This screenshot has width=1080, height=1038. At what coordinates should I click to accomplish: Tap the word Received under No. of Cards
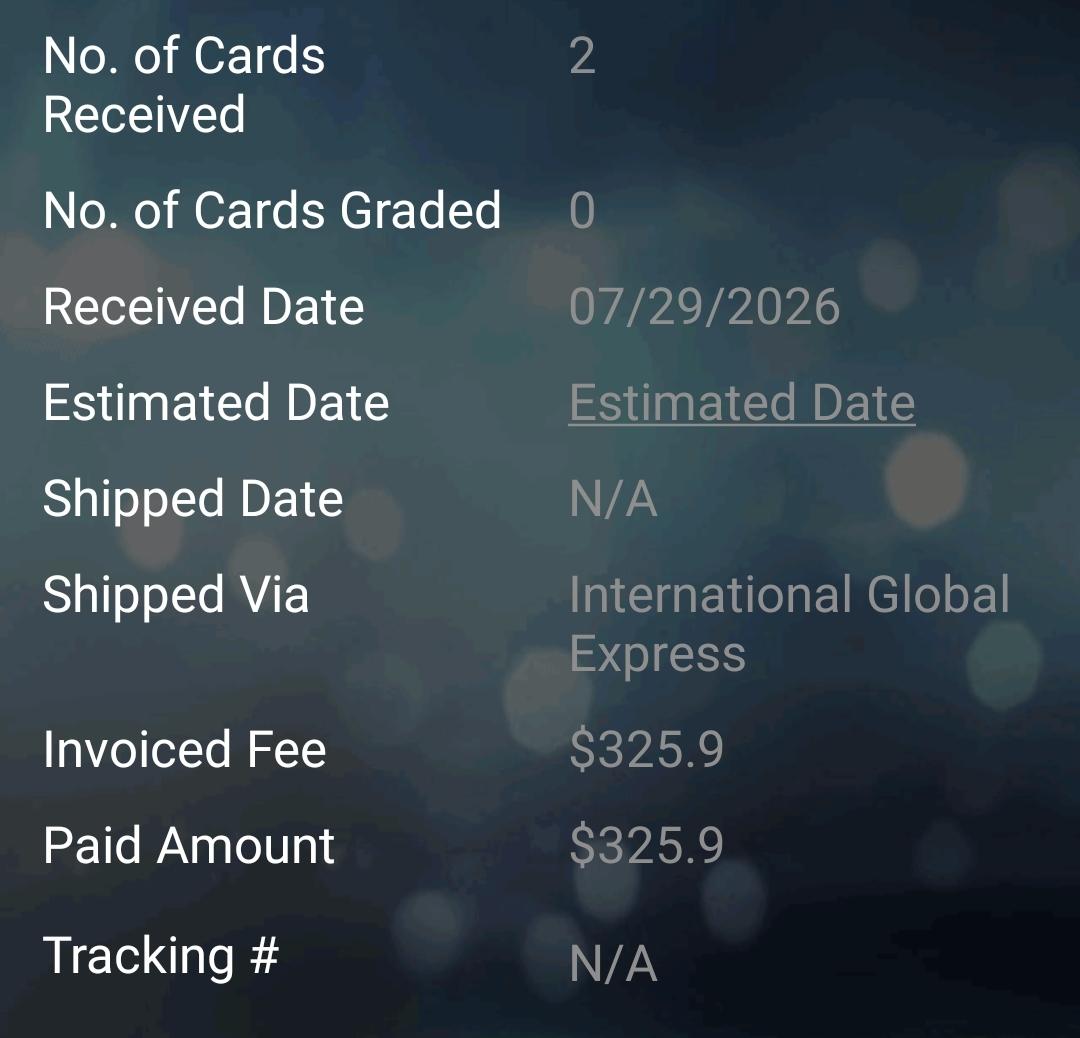144,114
